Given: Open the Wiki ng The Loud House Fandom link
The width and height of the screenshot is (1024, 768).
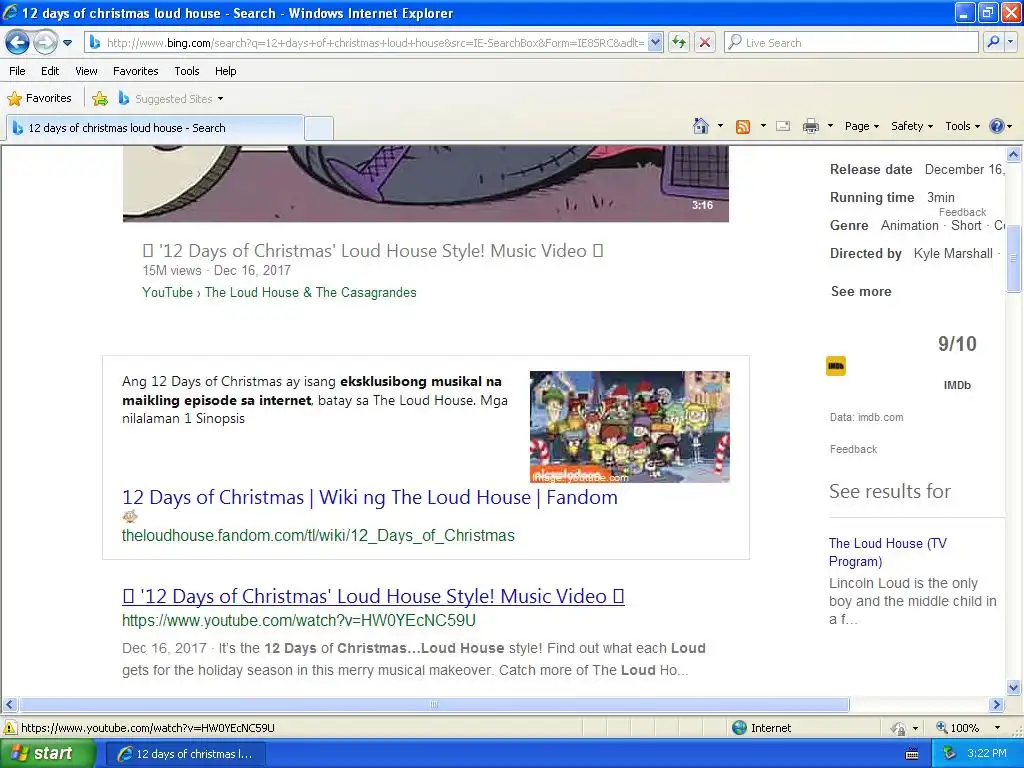Looking at the screenshot, I should [370, 498].
